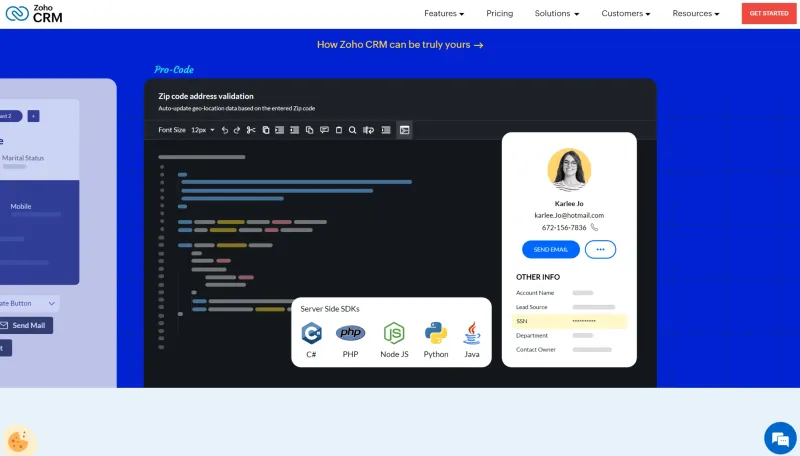The width and height of the screenshot is (800, 456).
Task: Redo the edit in code editor toolbar
Action: pos(237,130)
